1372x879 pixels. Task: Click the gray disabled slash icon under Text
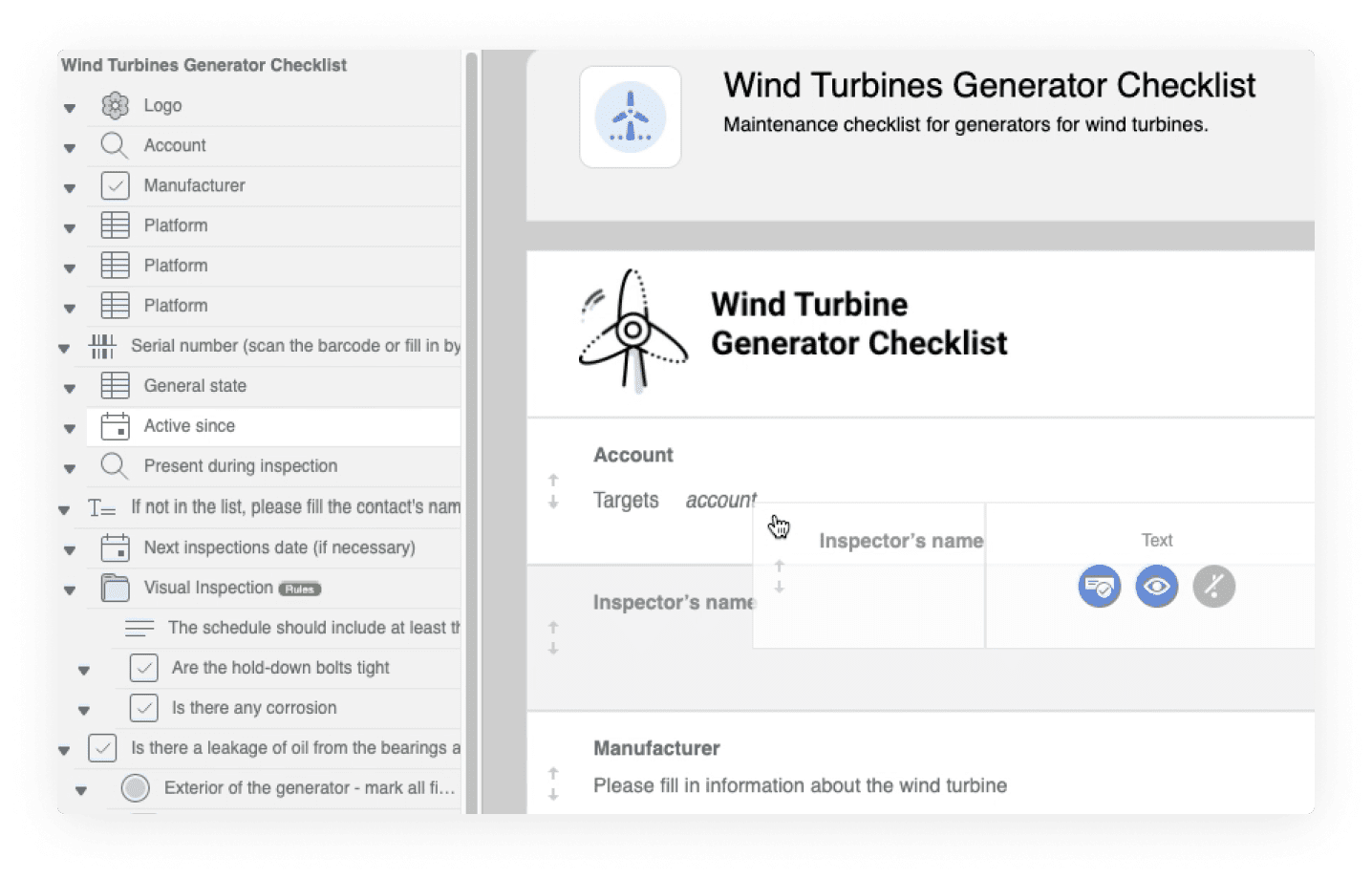(x=1213, y=587)
